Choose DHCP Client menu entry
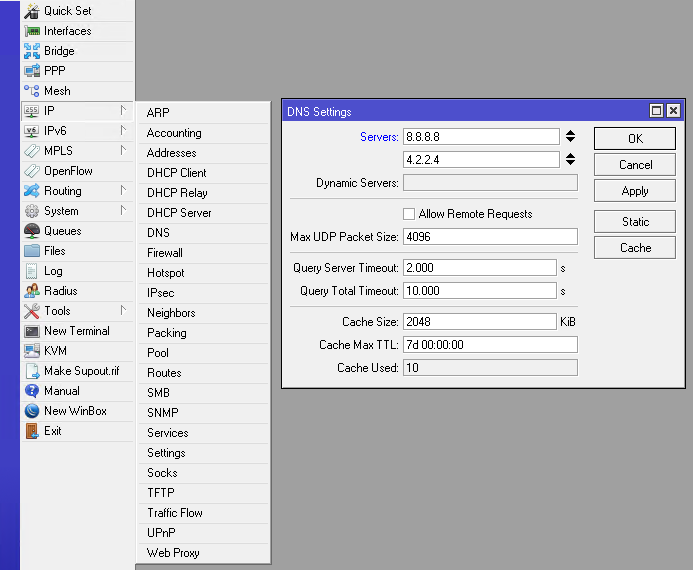This screenshot has width=693, height=570. (x=203, y=173)
